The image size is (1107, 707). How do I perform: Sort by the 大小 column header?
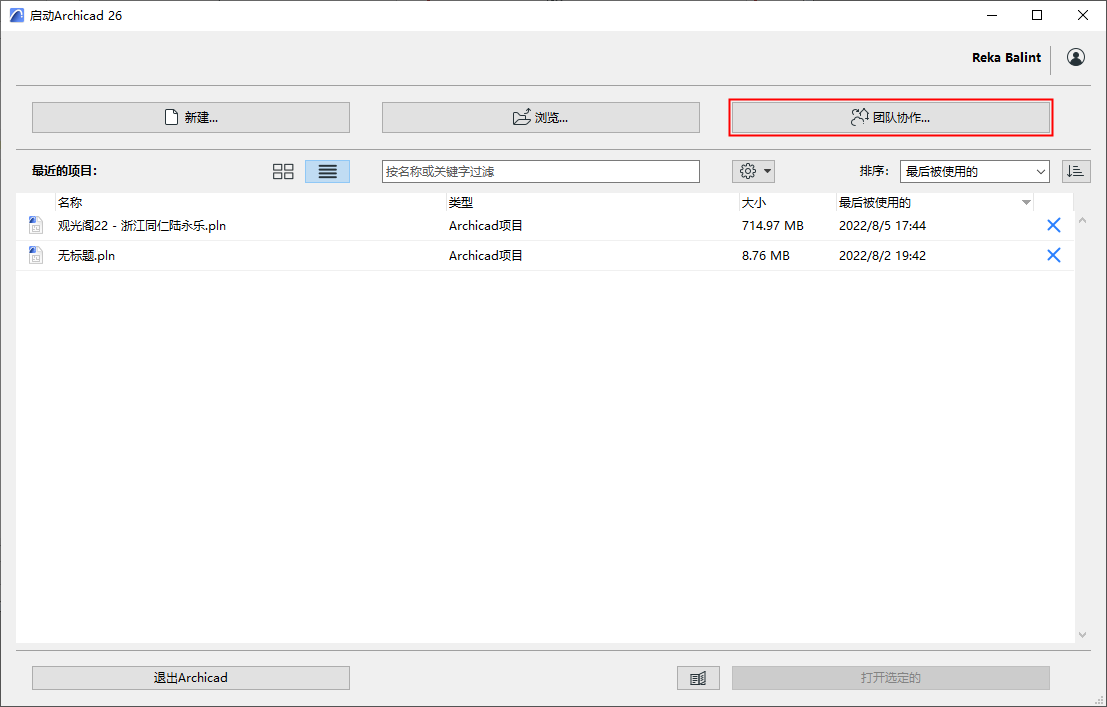(753, 203)
